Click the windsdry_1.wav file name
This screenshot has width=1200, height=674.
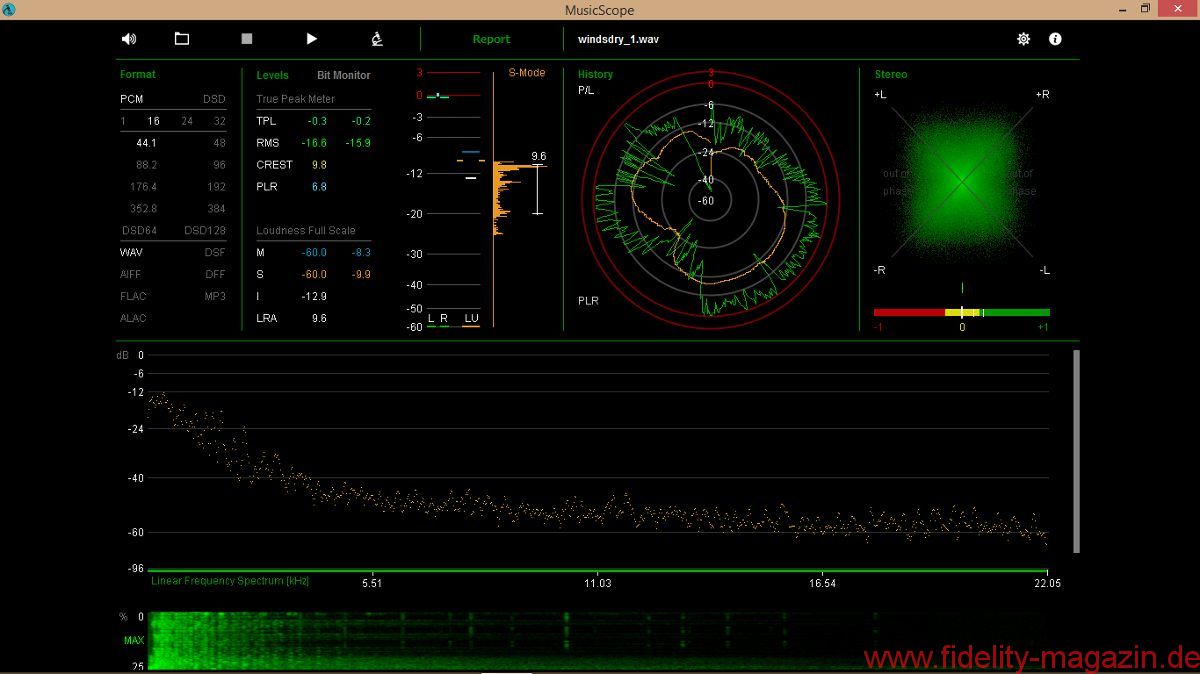click(618, 40)
